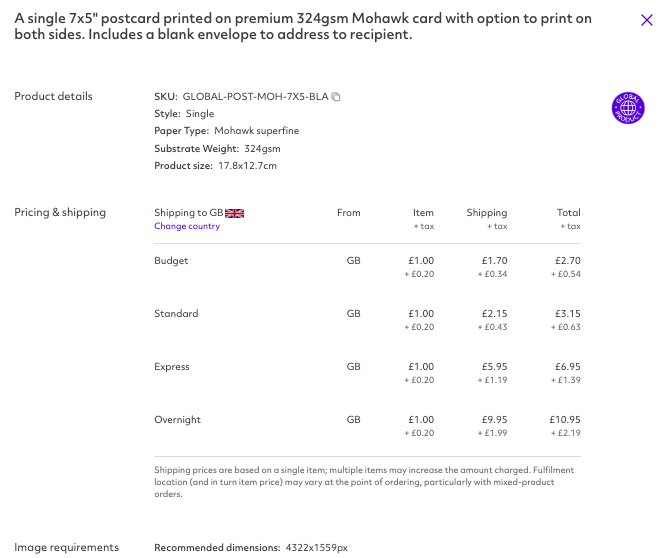Click the Shipping column header

(487, 213)
